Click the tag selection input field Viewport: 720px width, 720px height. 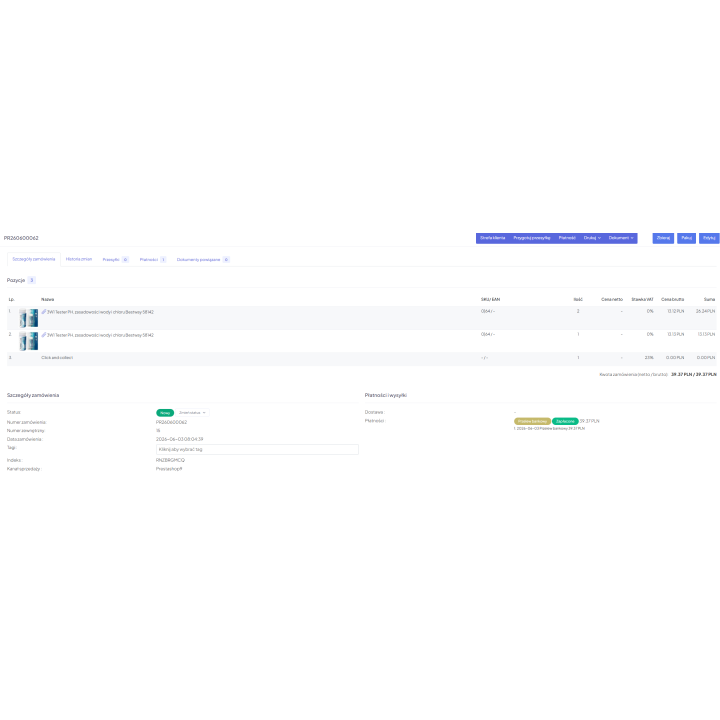click(257, 450)
